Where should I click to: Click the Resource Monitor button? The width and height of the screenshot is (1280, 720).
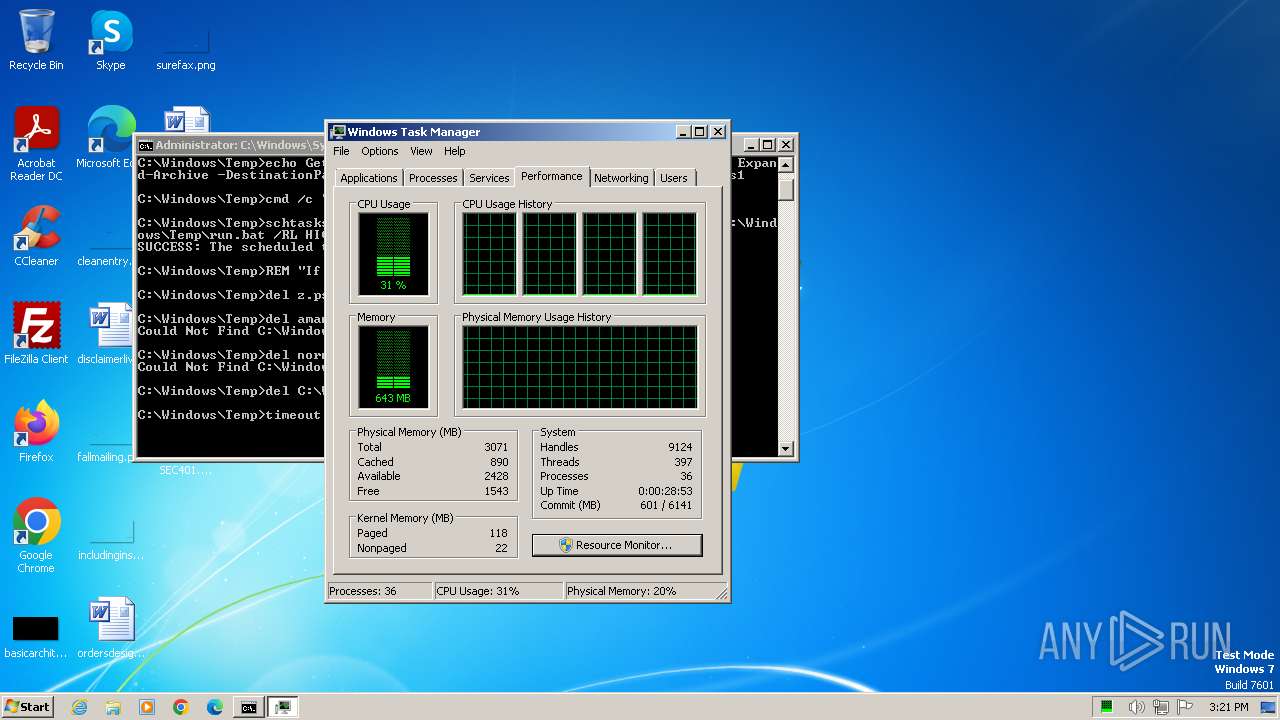(x=617, y=545)
